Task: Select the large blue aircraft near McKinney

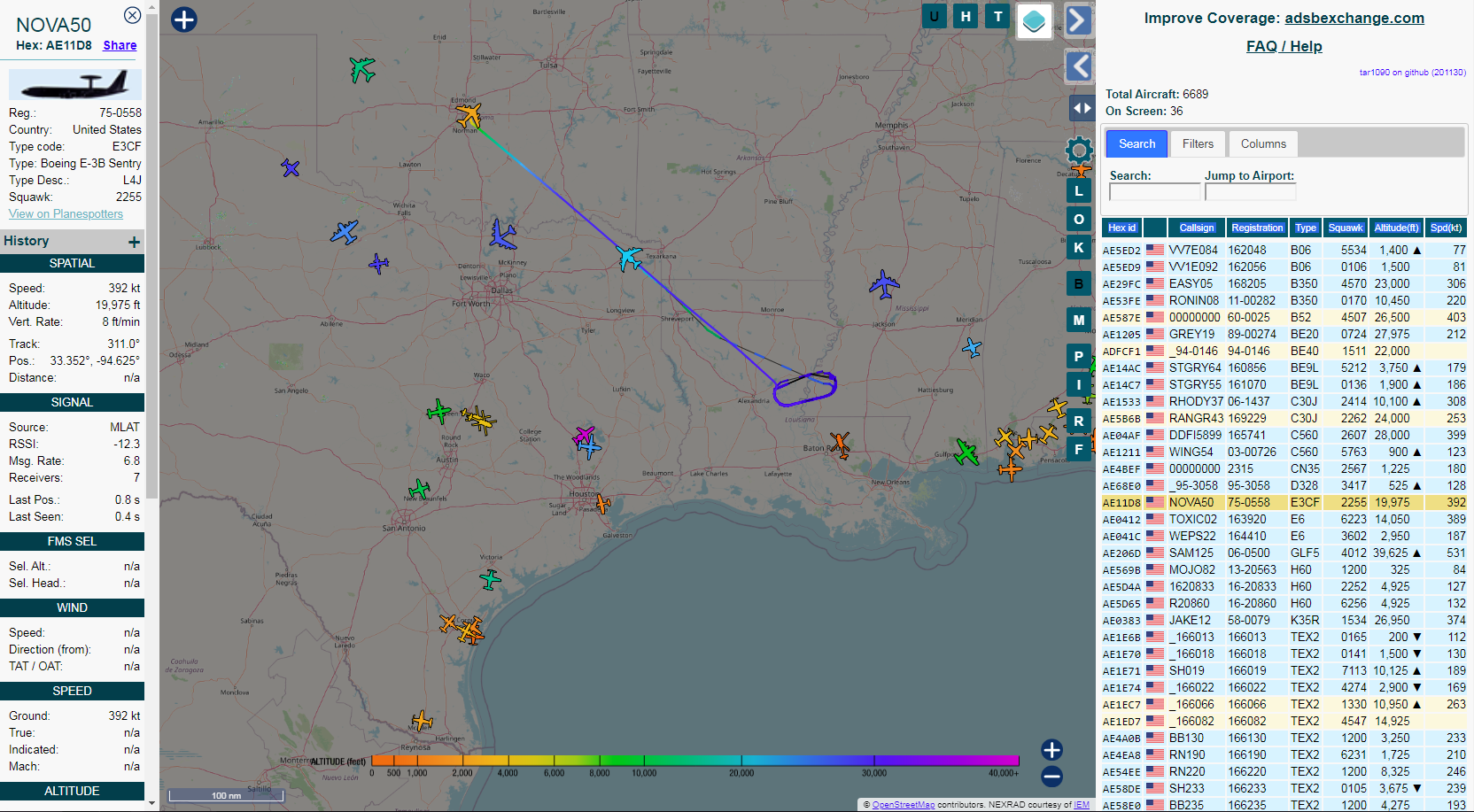Action: [502, 235]
